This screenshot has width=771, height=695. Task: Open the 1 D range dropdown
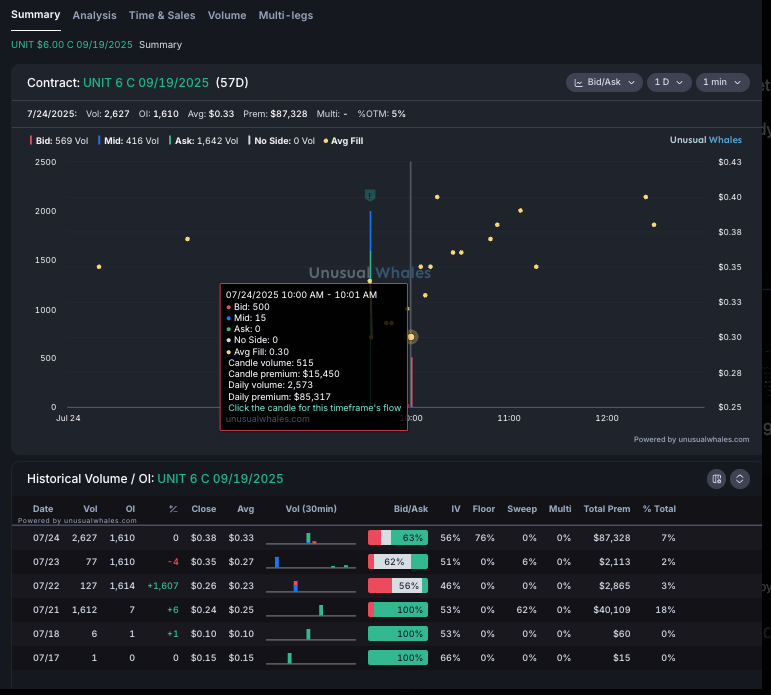(669, 82)
